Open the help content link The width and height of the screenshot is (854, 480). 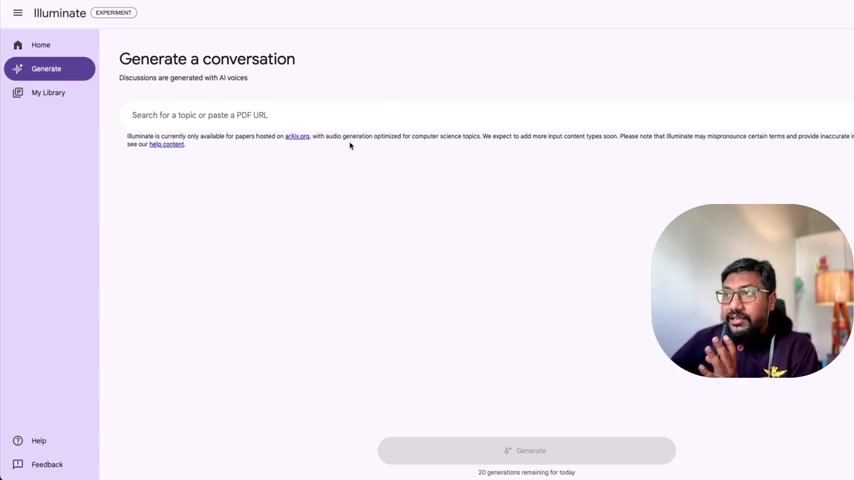[x=166, y=144]
